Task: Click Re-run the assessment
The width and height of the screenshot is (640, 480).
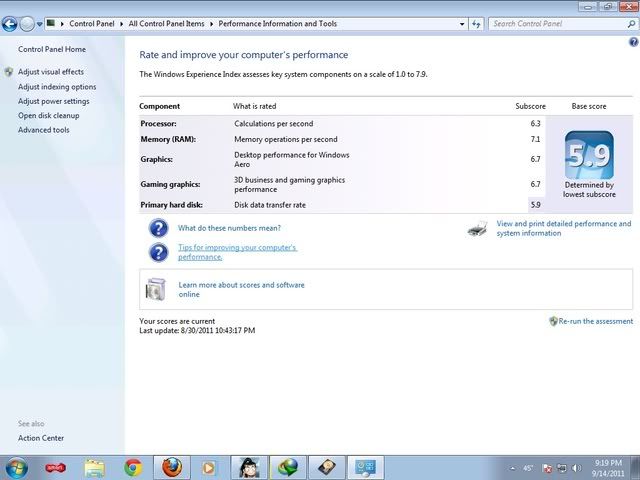Action: (x=596, y=321)
